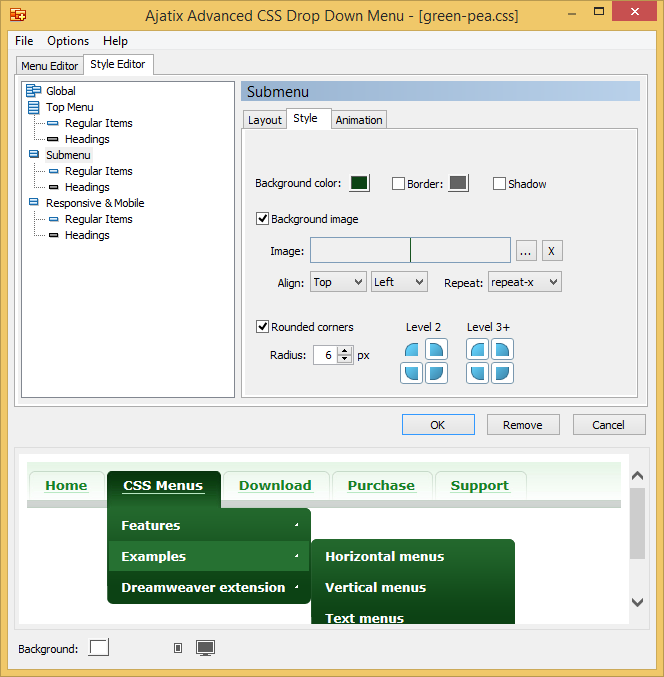Viewport: 664px width, 677px height.
Task: Open the Border color swatch
Action: click(x=458, y=183)
